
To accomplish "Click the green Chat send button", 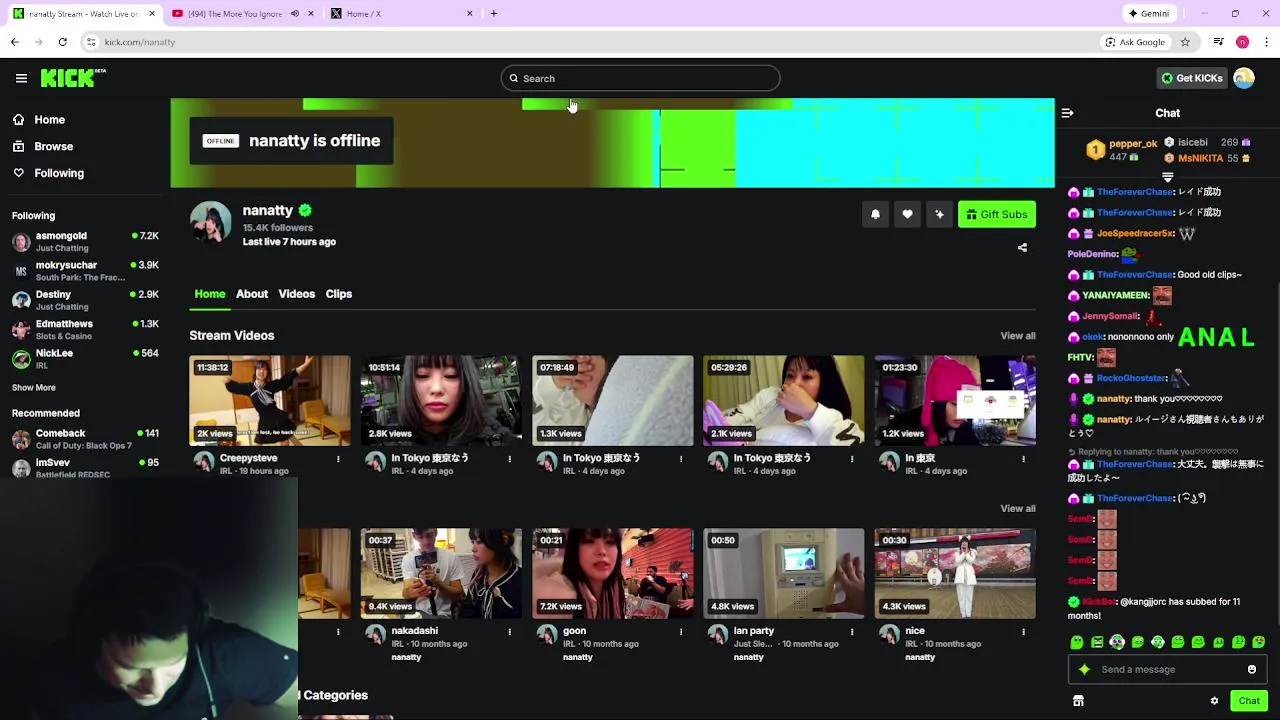I will [x=1249, y=701].
